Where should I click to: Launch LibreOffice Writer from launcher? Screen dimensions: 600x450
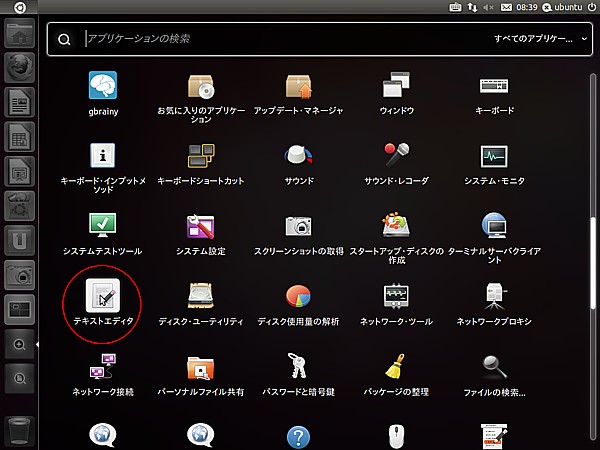tap(20, 102)
